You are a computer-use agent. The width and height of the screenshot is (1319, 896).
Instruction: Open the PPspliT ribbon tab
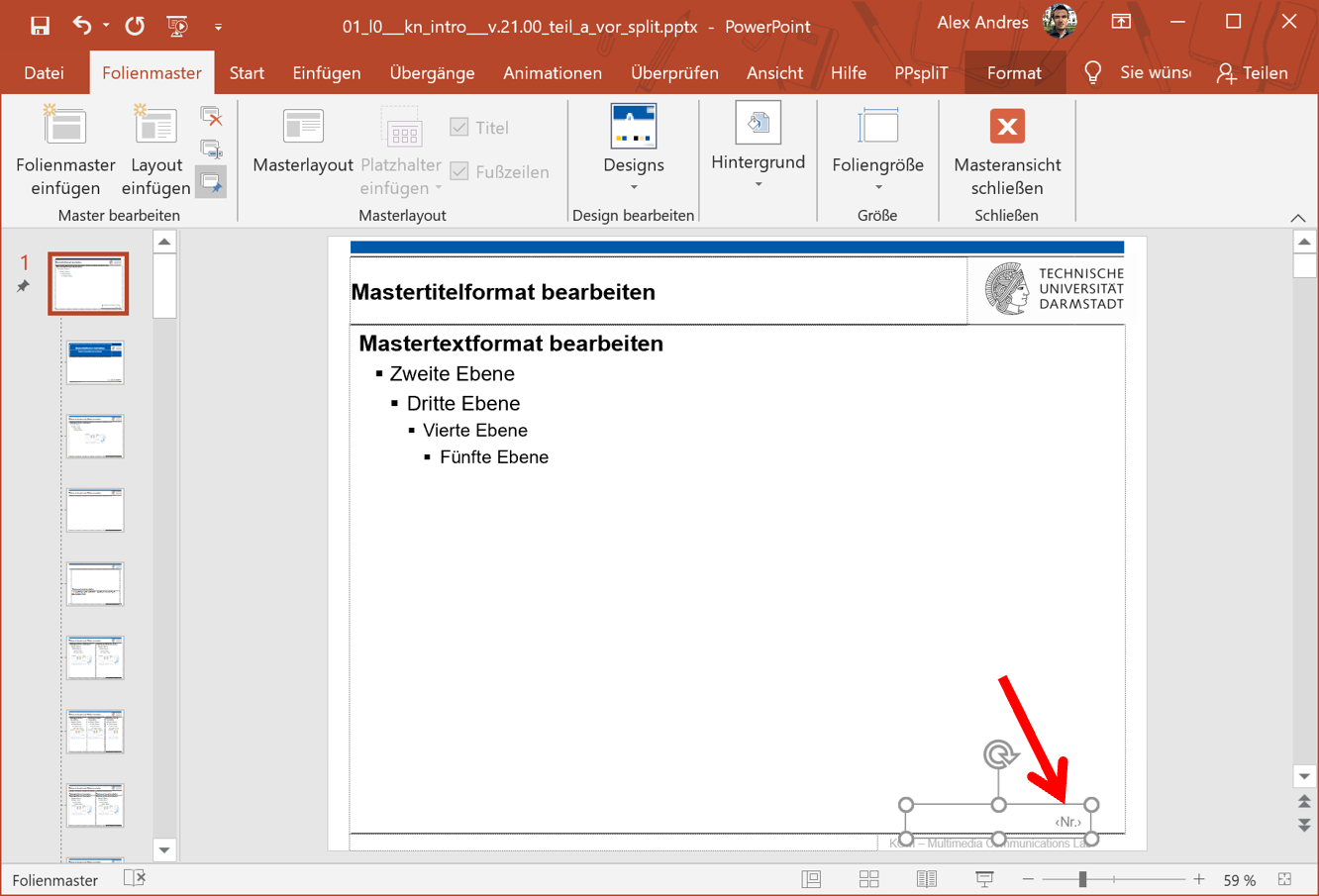coord(921,72)
